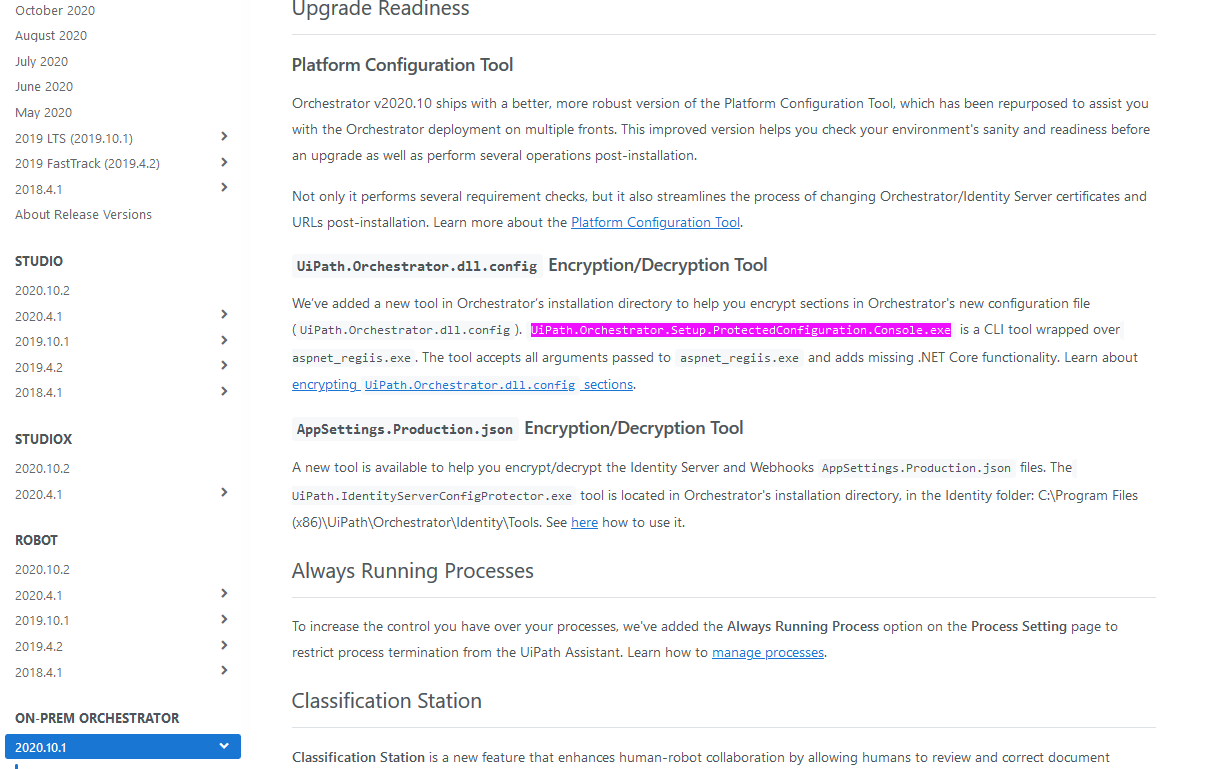Expand Robot 2019.10.1 chevron
Viewport: 1210px width, 769px height.
click(x=224, y=619)
